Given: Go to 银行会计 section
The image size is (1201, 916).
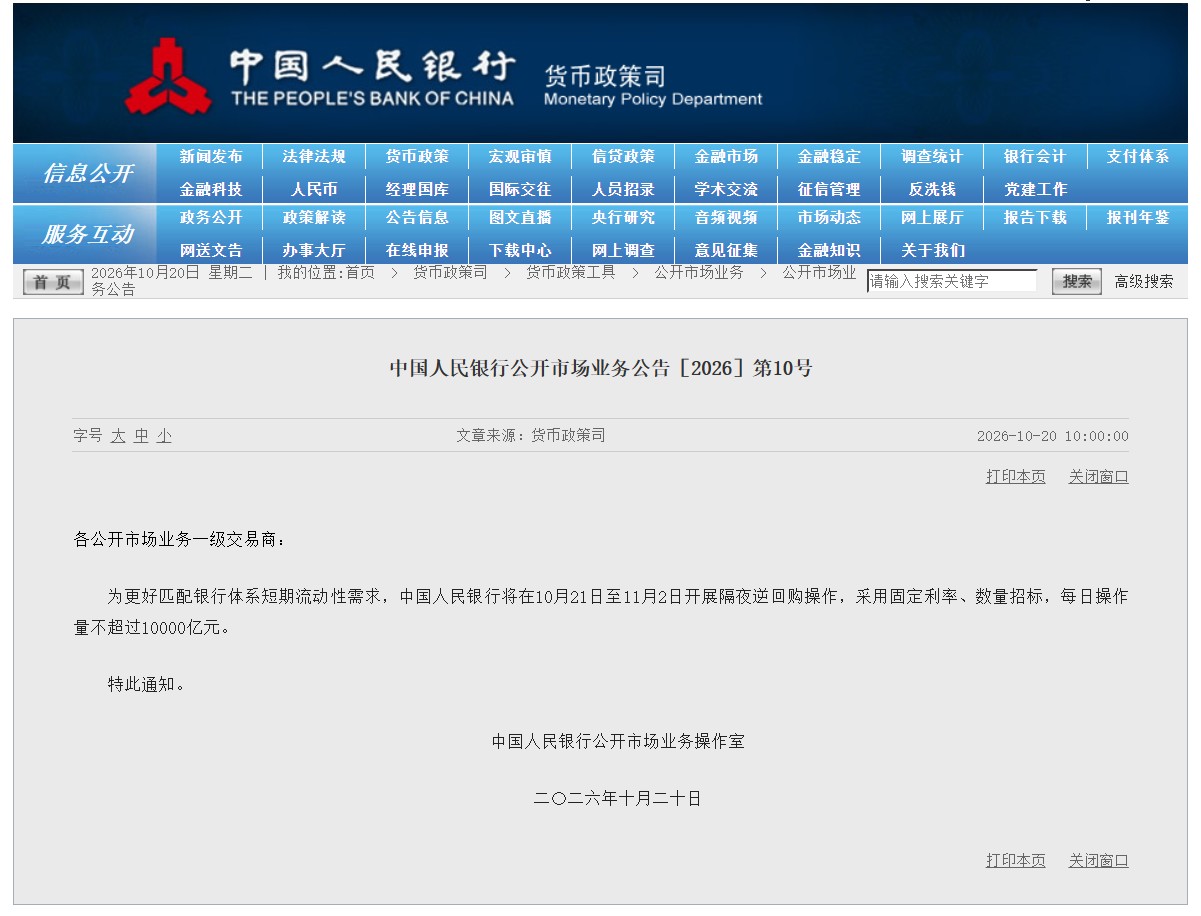Looking at the screenshot, I should [x=1035, y=157].
